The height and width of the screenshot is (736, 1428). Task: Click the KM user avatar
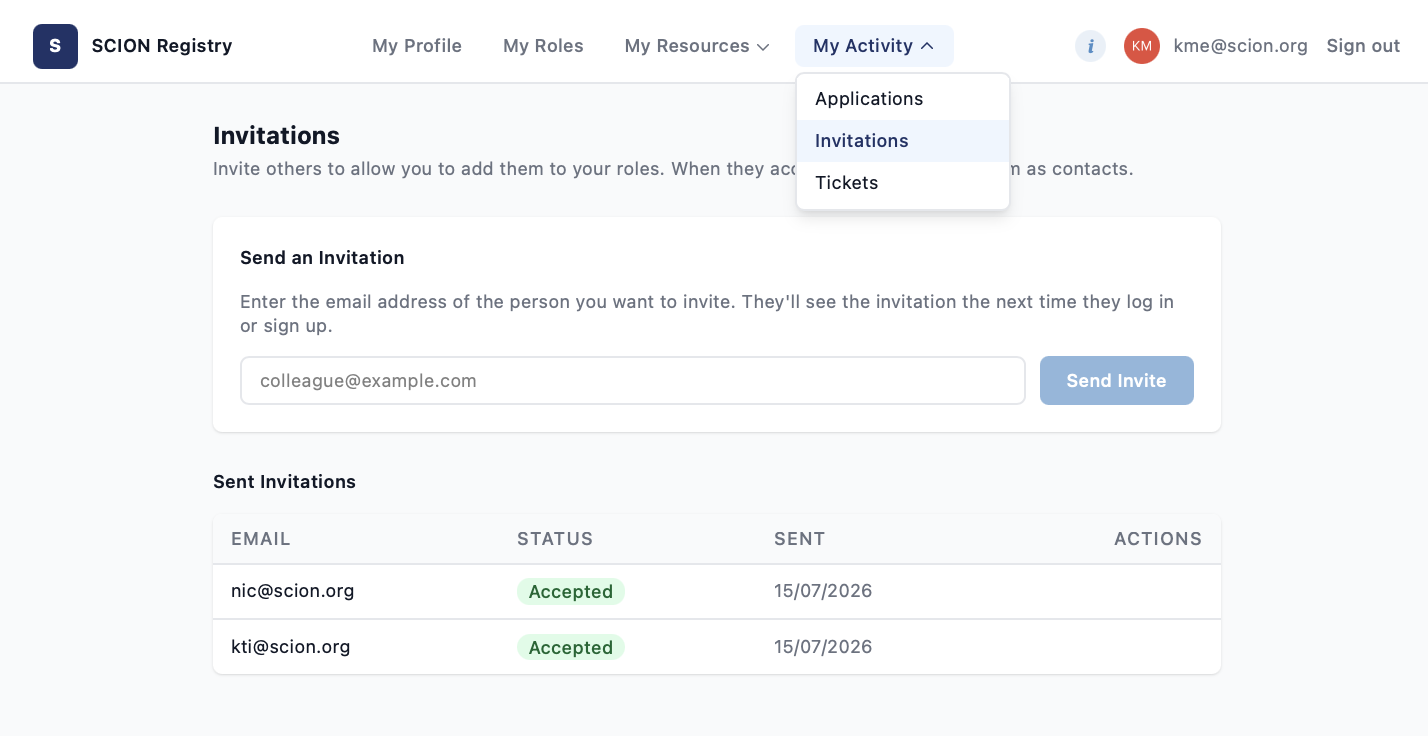1142,46
